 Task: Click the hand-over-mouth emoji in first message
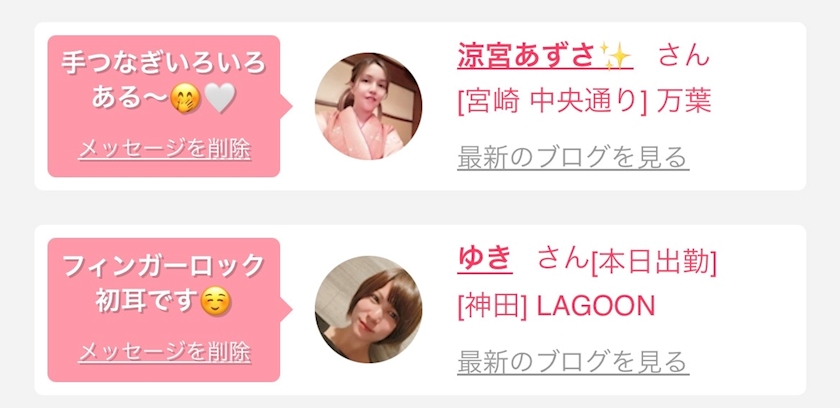coord(185,99)
